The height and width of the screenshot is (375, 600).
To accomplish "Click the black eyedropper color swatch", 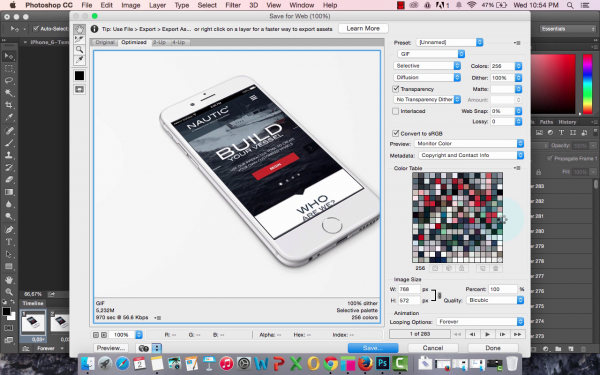I will coord(79,75).
